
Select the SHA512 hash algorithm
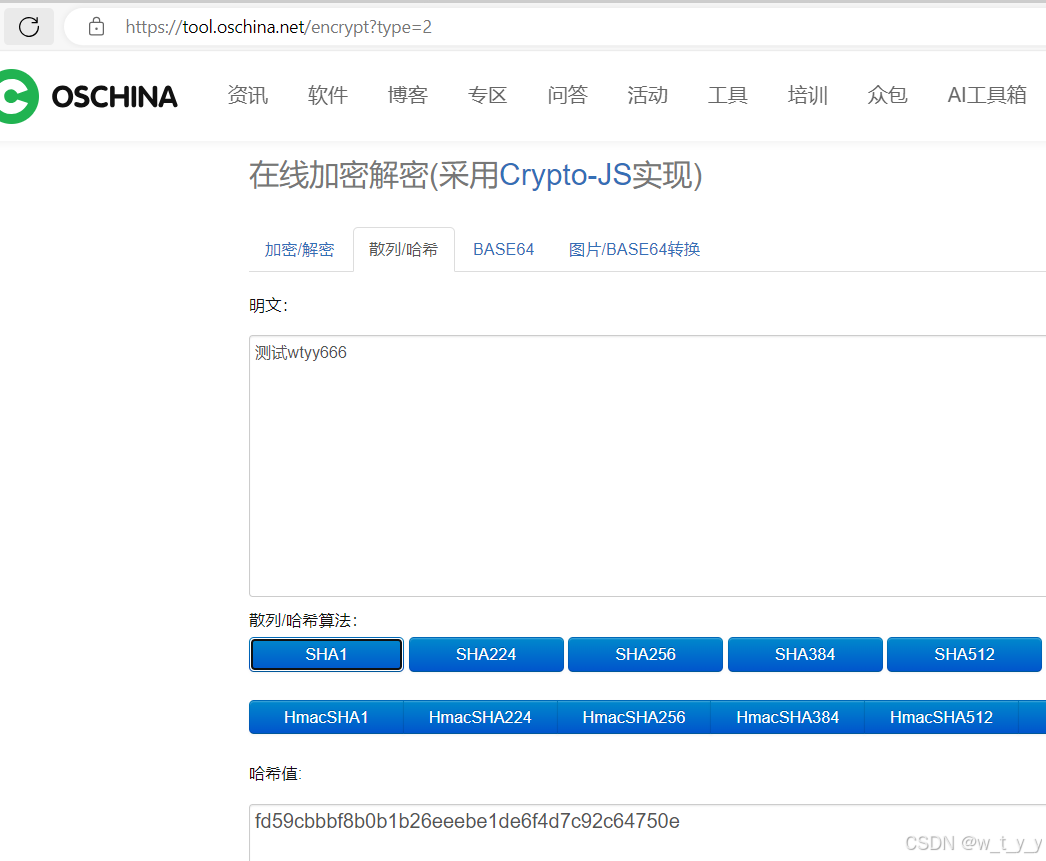(964, 654)
